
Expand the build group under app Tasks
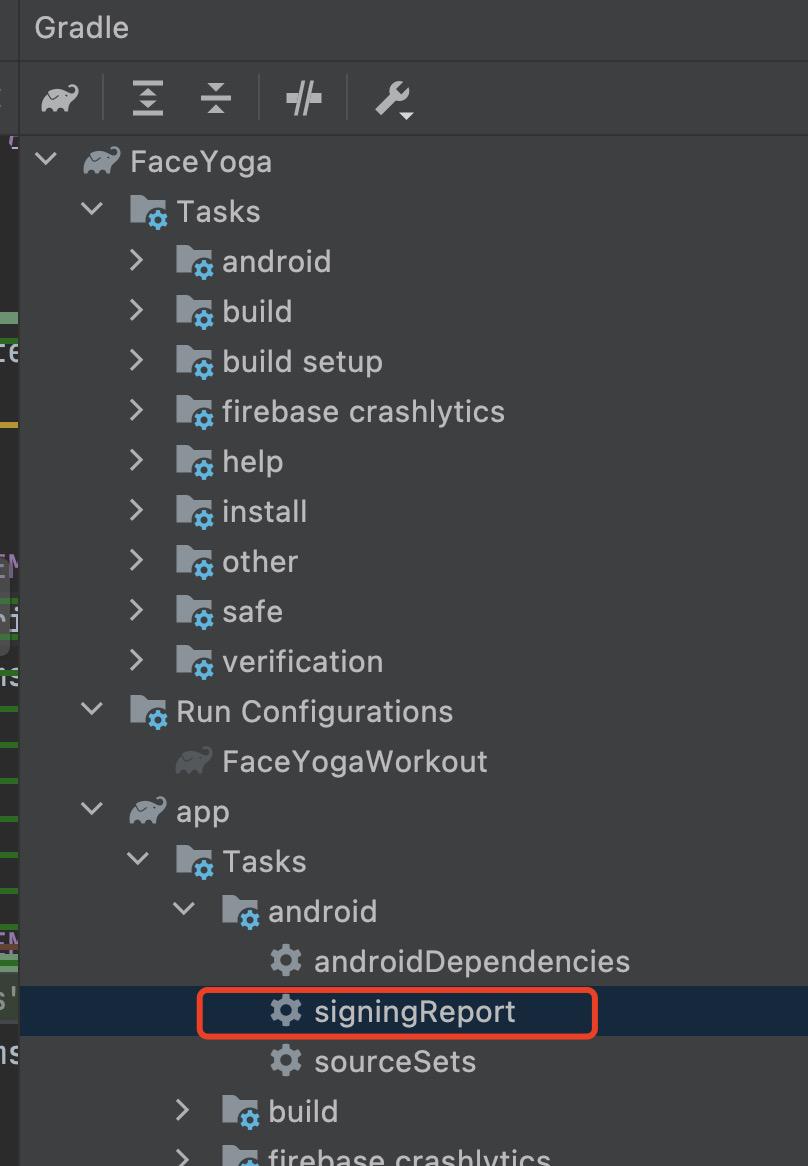(x=182, y=1109)
